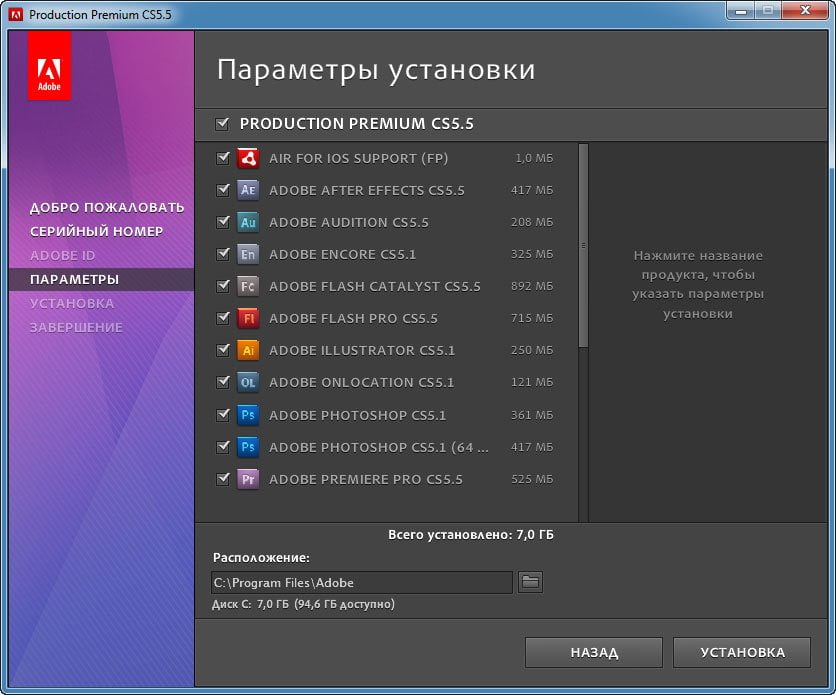Uncheck Adobe After Effects CS5.5 checkbox

coord(223,190)
